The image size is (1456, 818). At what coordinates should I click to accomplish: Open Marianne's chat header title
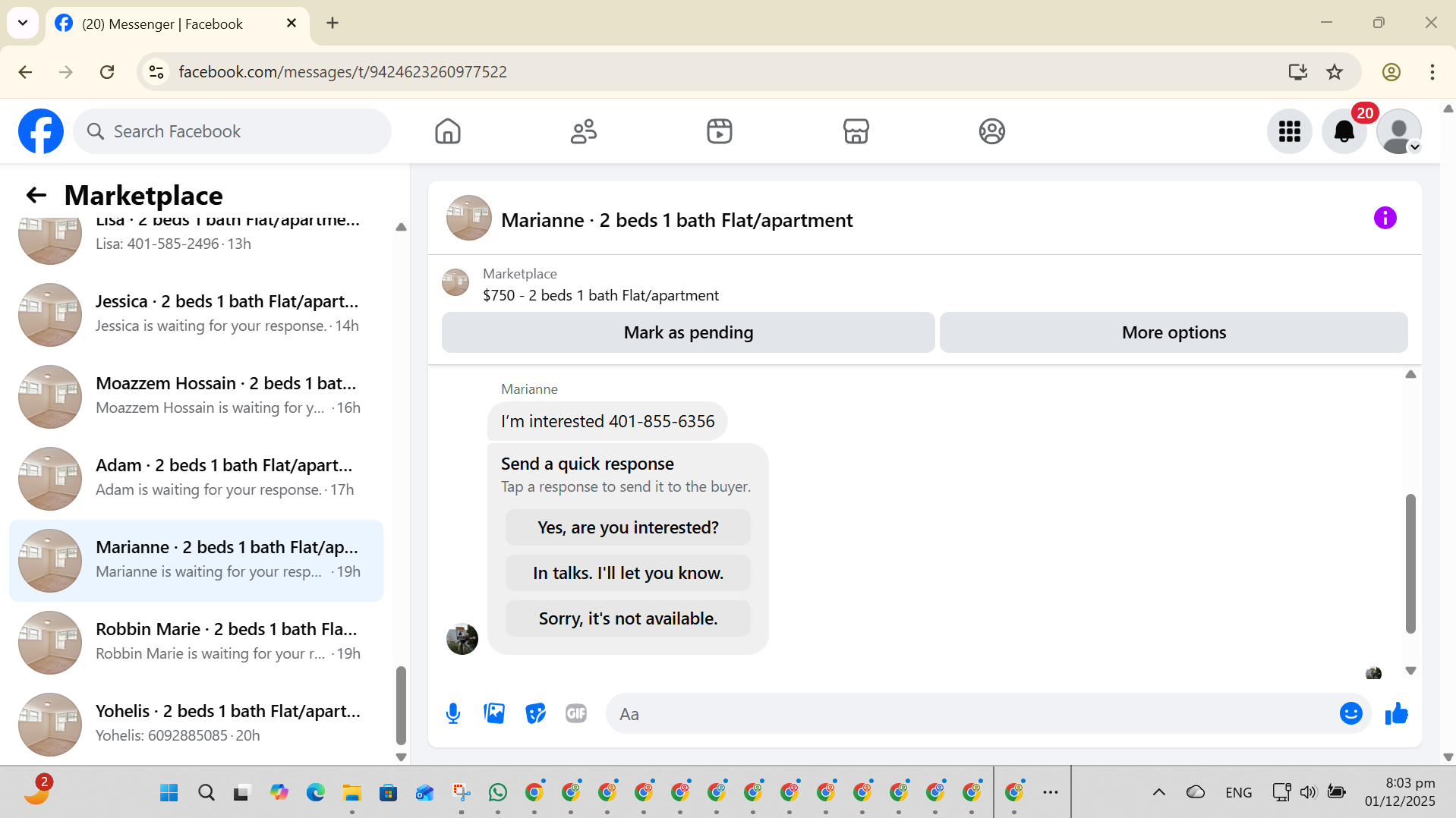[676, 220]
